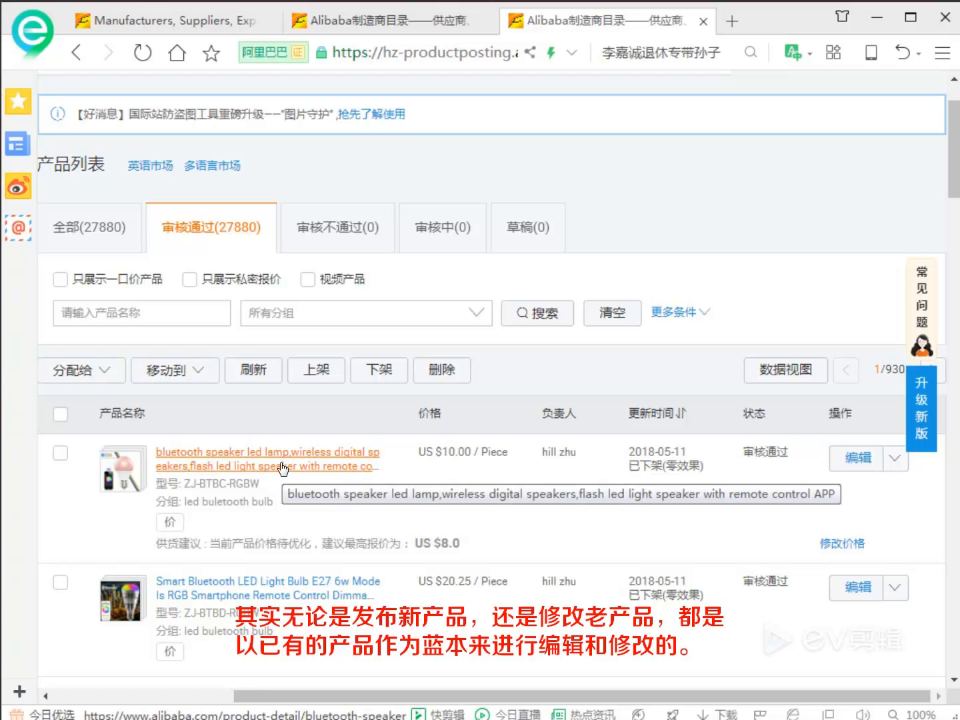Open the 所有分组 group dropdown

coord(366,313)
